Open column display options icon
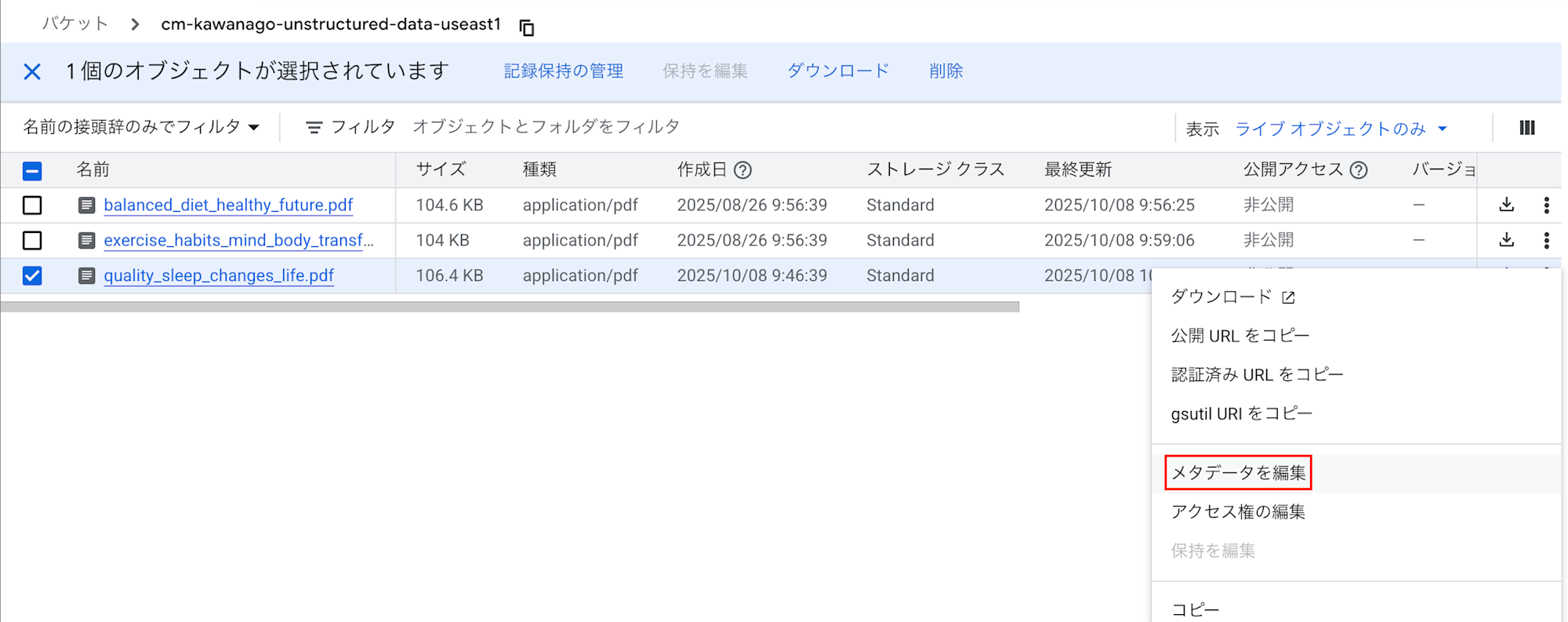Viewport: 1568px width, 622px height. [1526, 128]
